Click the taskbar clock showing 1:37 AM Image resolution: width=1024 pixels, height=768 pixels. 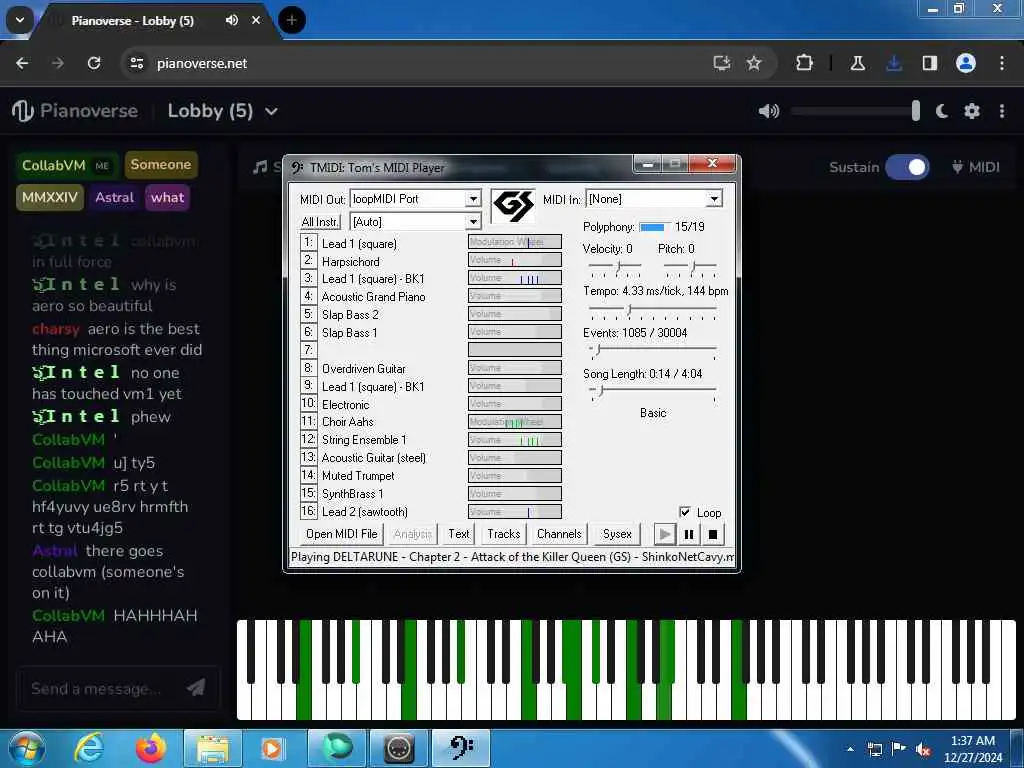[973, 749]
